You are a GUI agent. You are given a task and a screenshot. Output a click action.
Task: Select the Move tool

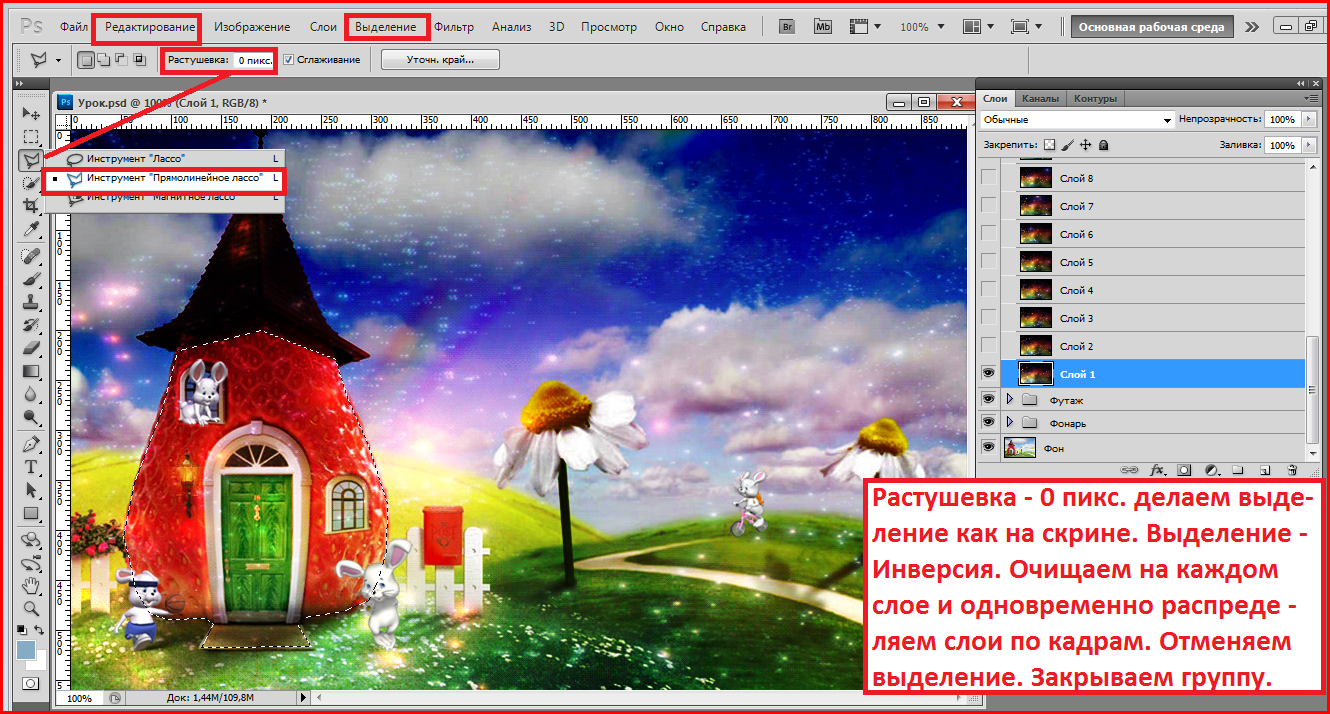pos(31,113)
